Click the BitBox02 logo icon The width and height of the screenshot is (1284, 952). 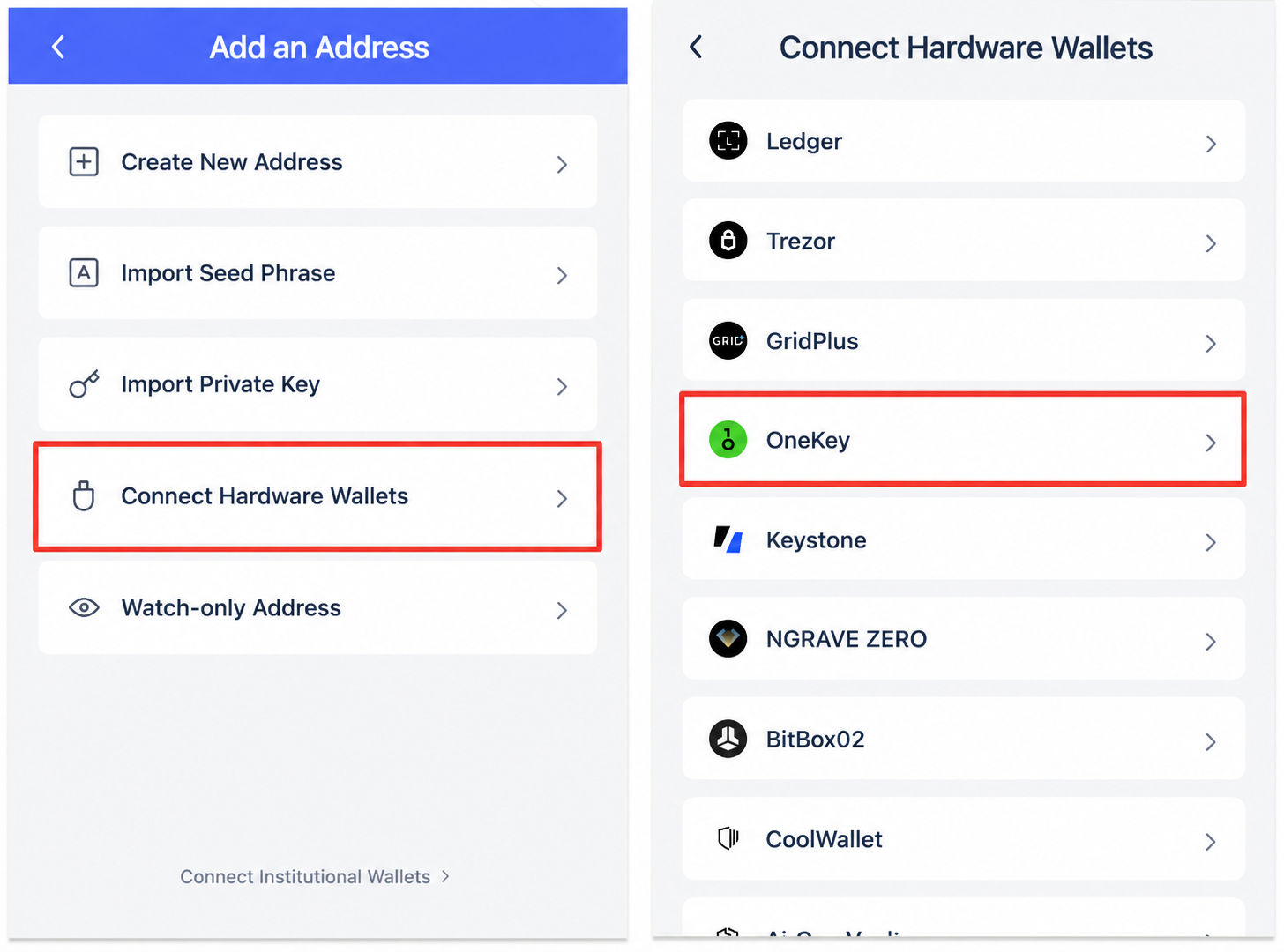pos(728,739)
